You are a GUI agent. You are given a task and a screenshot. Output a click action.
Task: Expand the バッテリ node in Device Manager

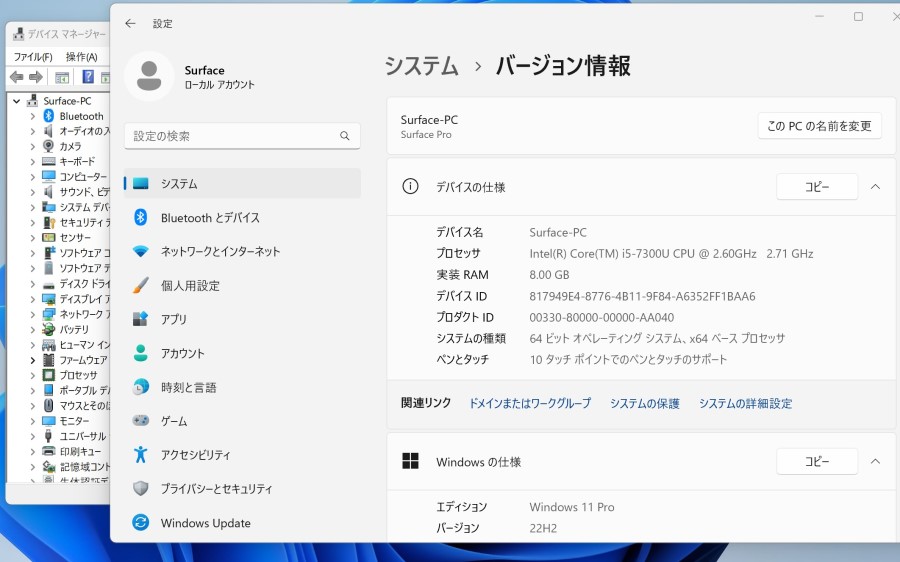coord(33,330)
